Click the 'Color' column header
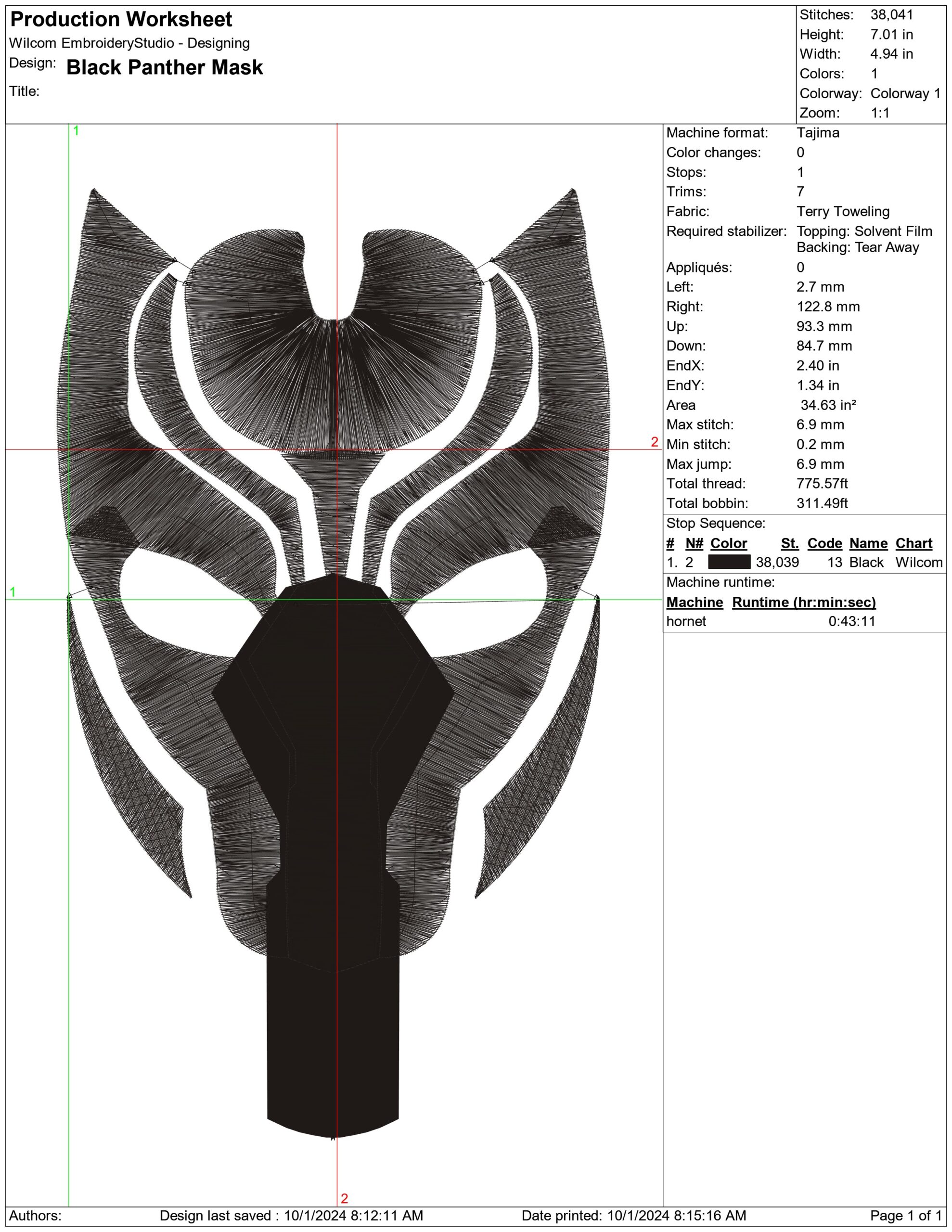 (729, 543)
